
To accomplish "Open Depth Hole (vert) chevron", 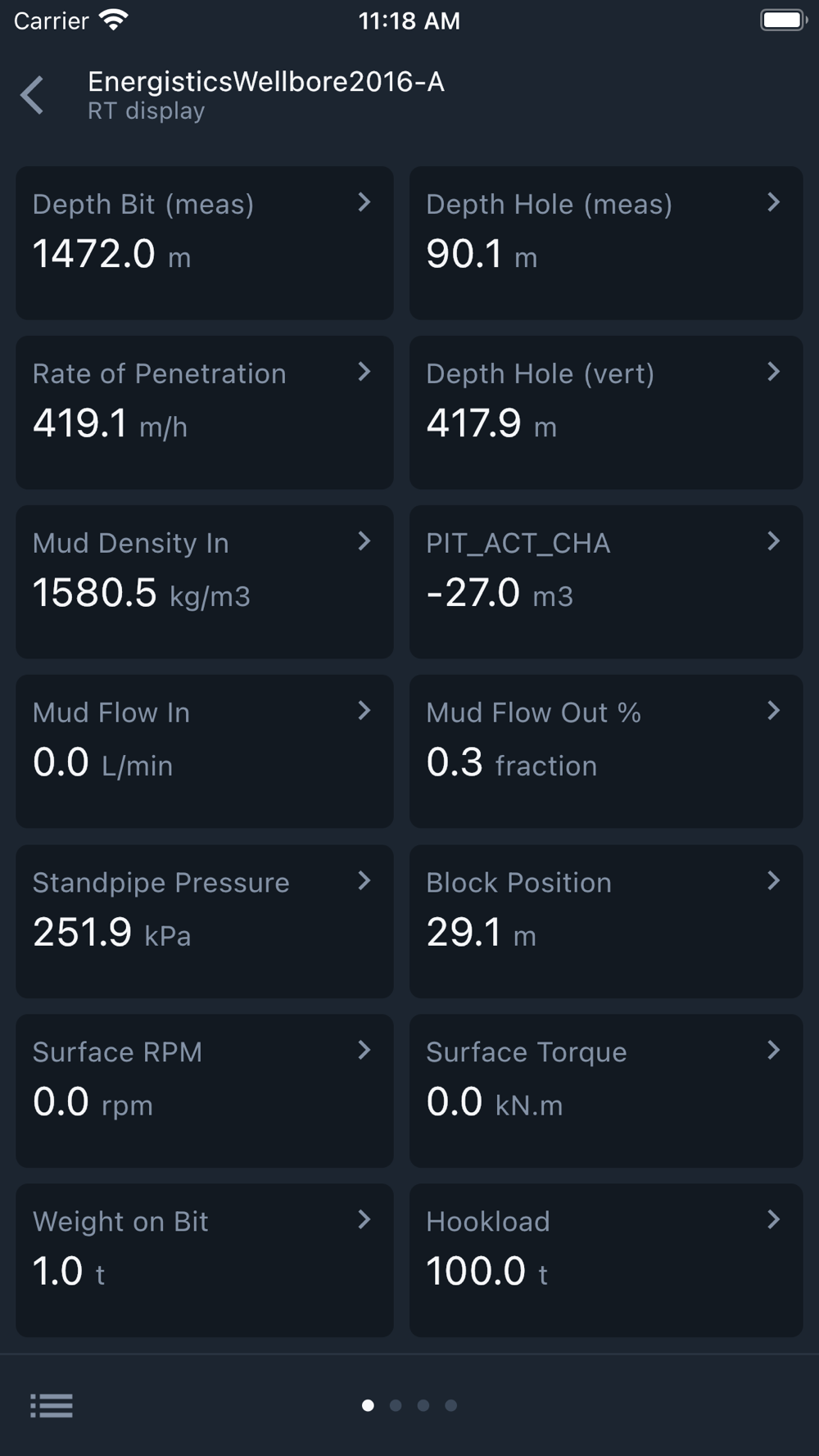I will click(773, 372).
